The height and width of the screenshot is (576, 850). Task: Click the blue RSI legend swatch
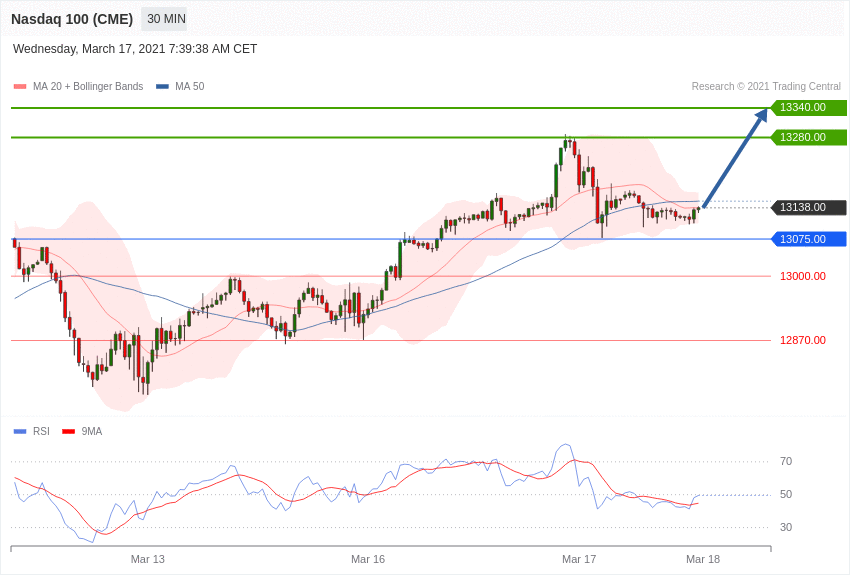[x=20, y=431]
